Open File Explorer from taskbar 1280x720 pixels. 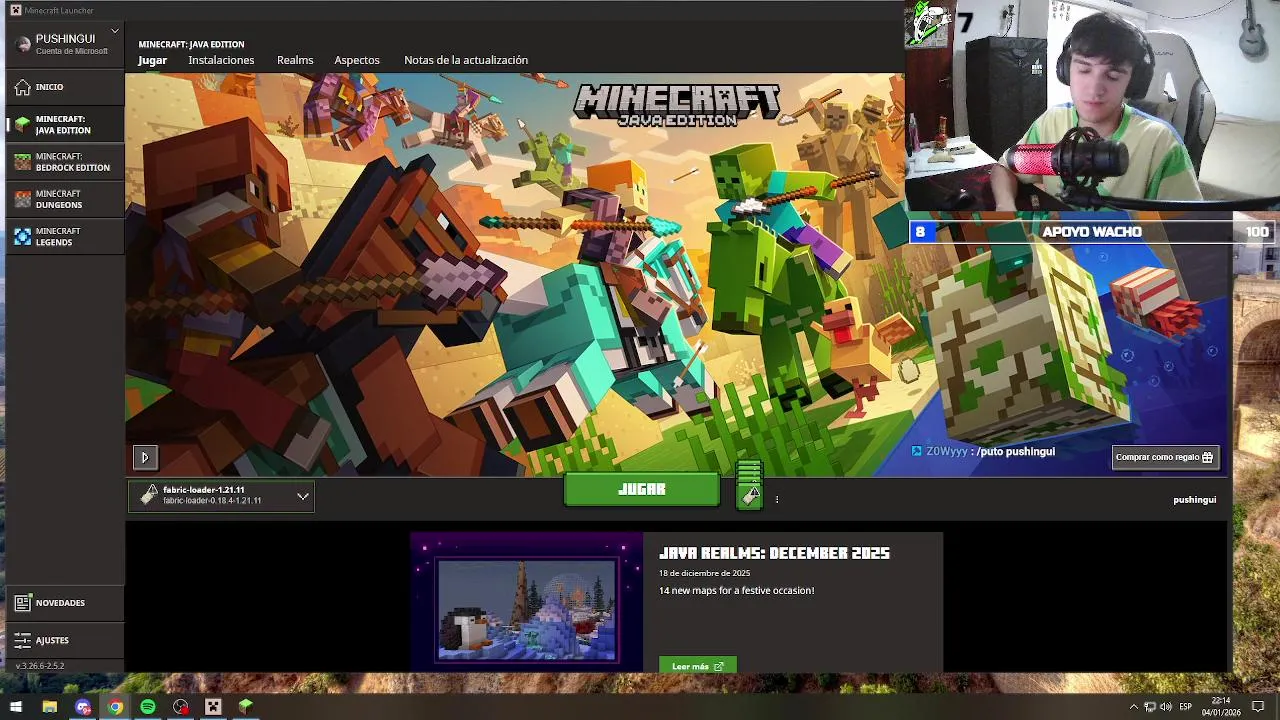coord(50,707)
